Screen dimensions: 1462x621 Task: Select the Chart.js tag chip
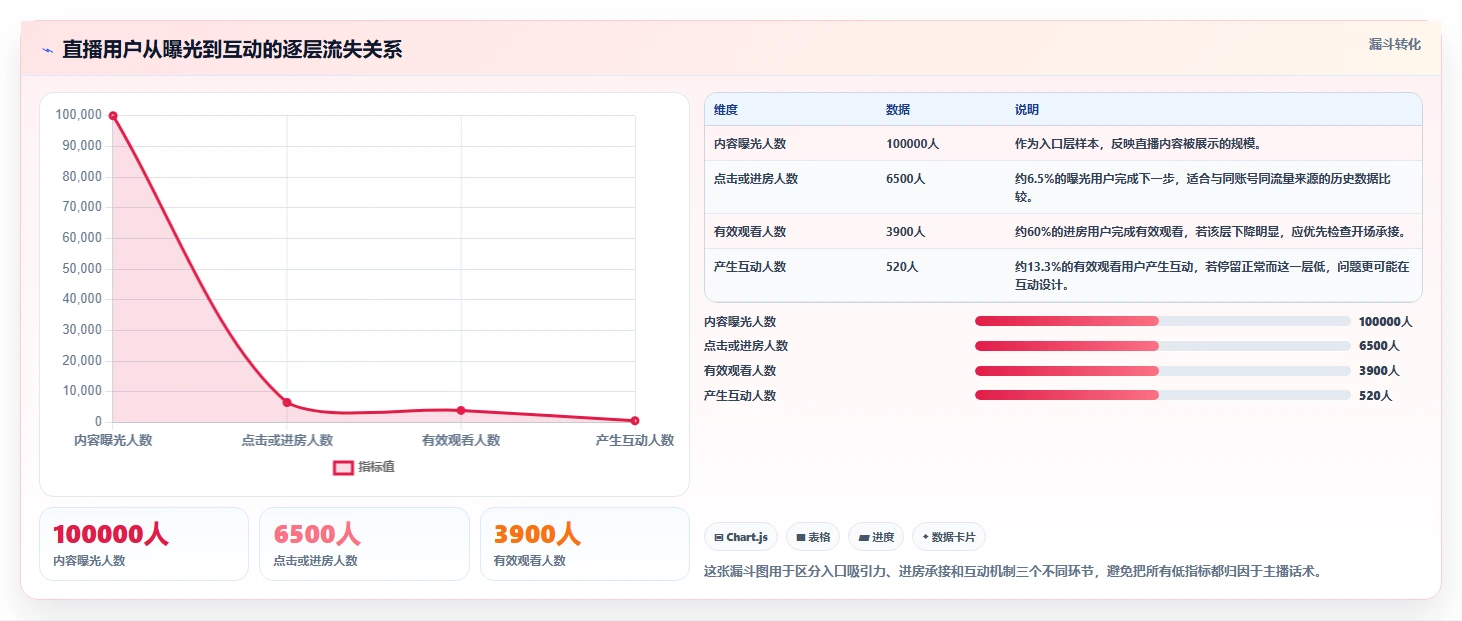(741, 537)
